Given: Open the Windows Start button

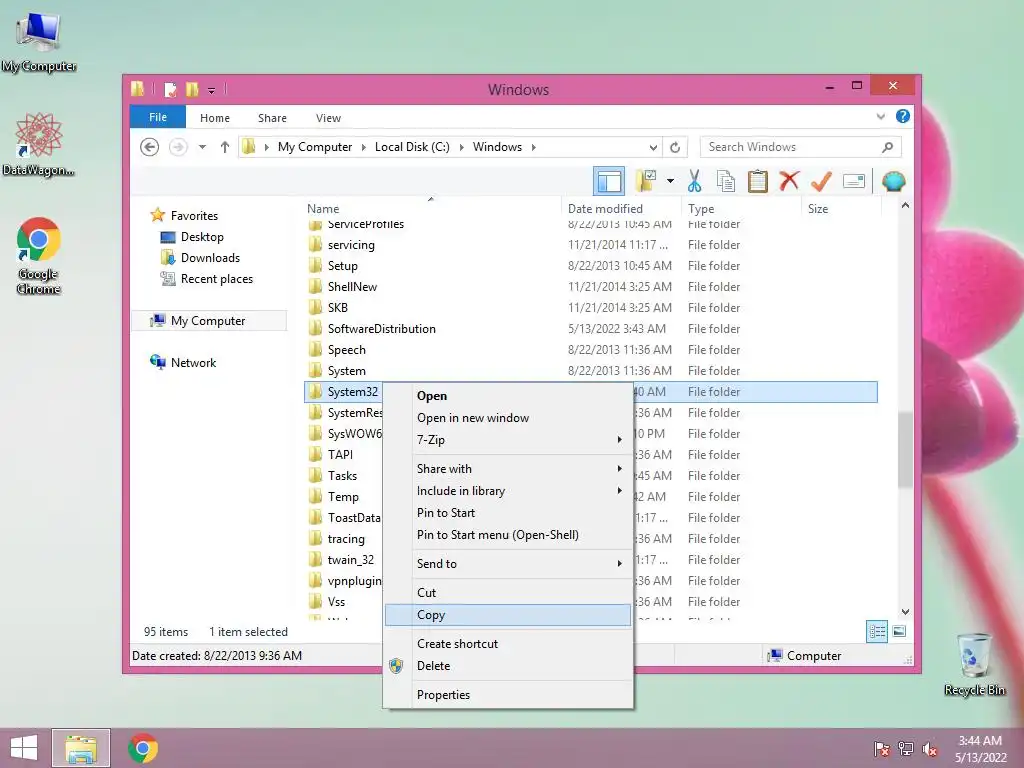Looking at the screenshot, I should [x=24, y=748].
